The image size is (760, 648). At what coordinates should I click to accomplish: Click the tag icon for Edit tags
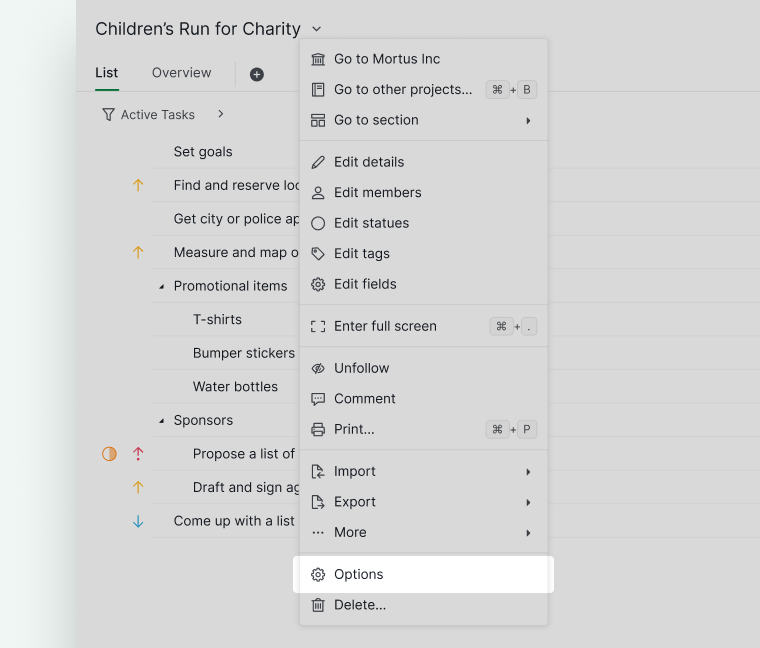pos(318,253)
